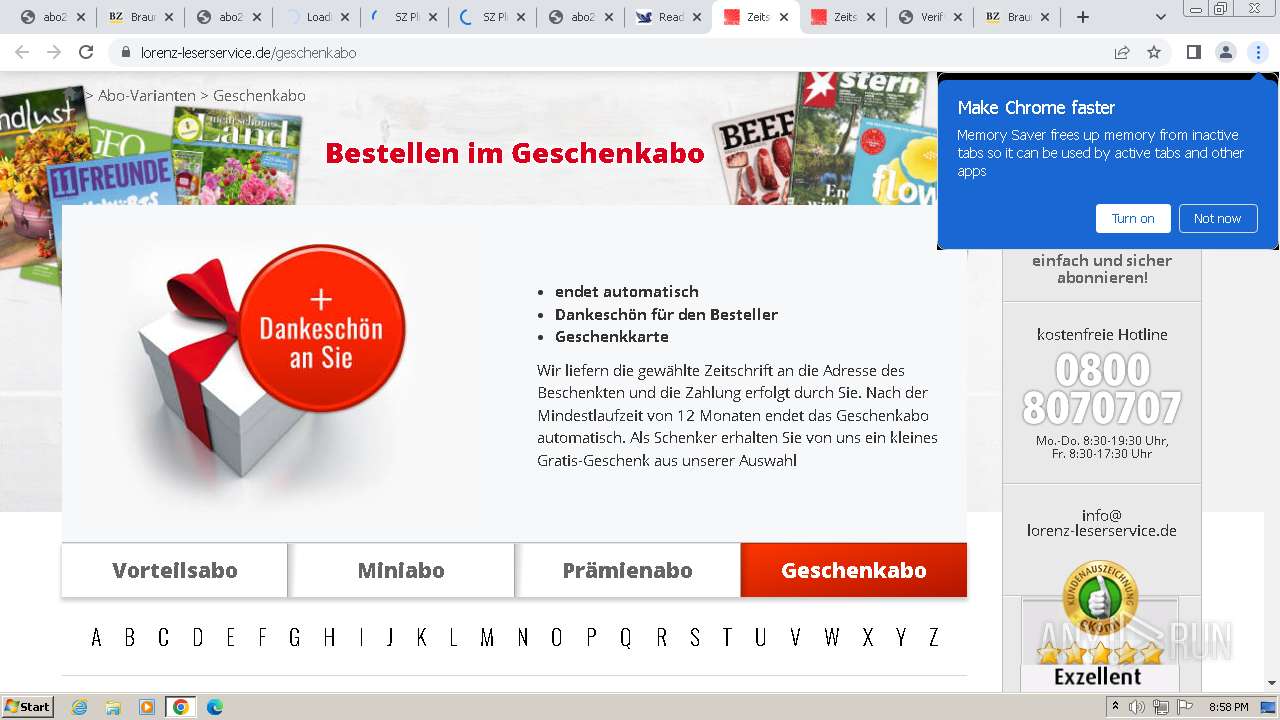This screenshot has width=1280, height=720.
Task: Switch to the first BZ Braun tab
Action: pos(140,17)
